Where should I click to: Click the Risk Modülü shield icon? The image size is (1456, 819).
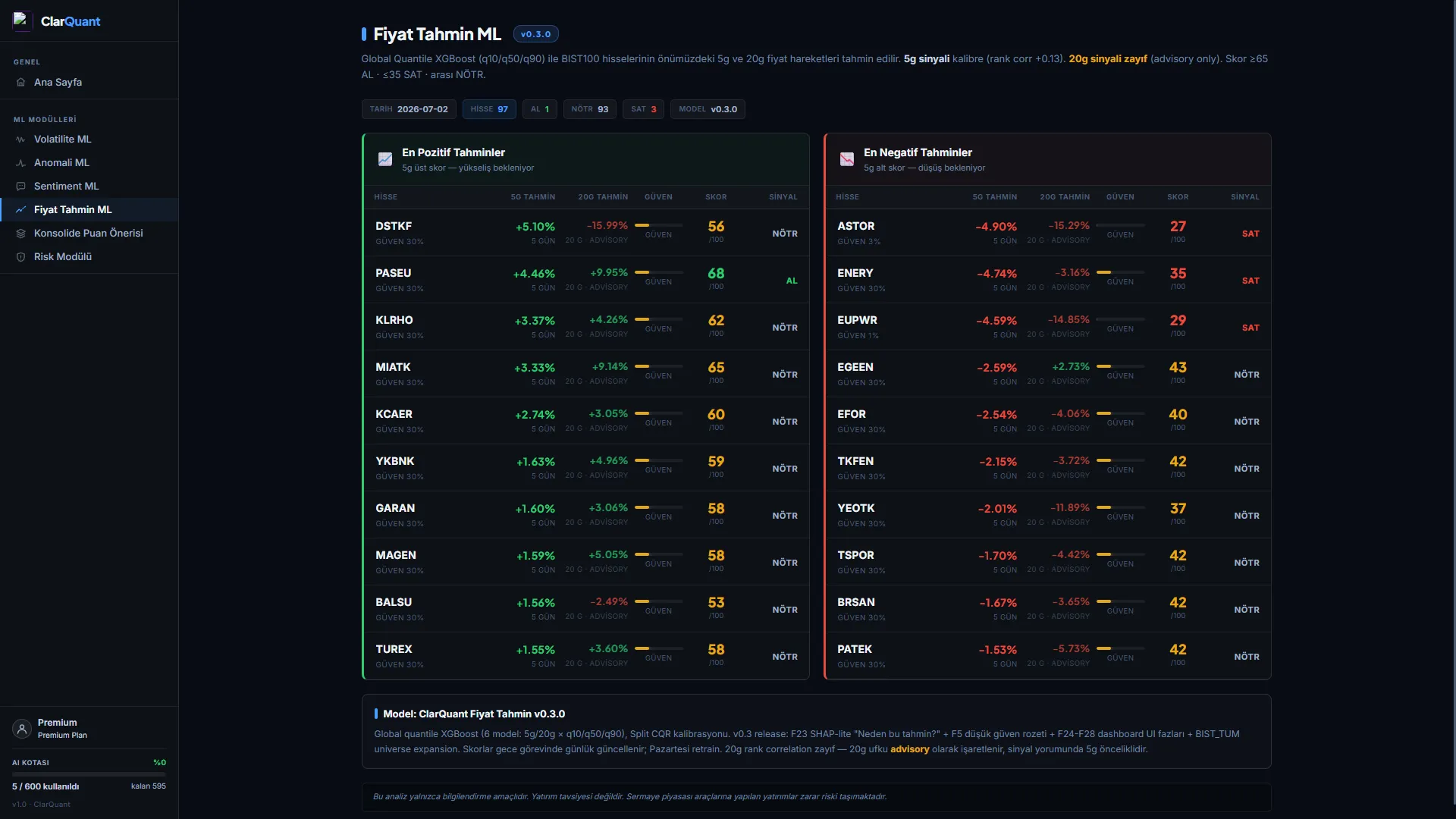[x=20, y=257]
